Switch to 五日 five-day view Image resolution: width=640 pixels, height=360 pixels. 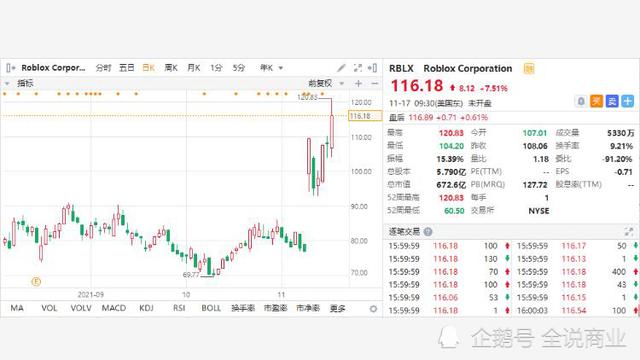click(127, 68)
